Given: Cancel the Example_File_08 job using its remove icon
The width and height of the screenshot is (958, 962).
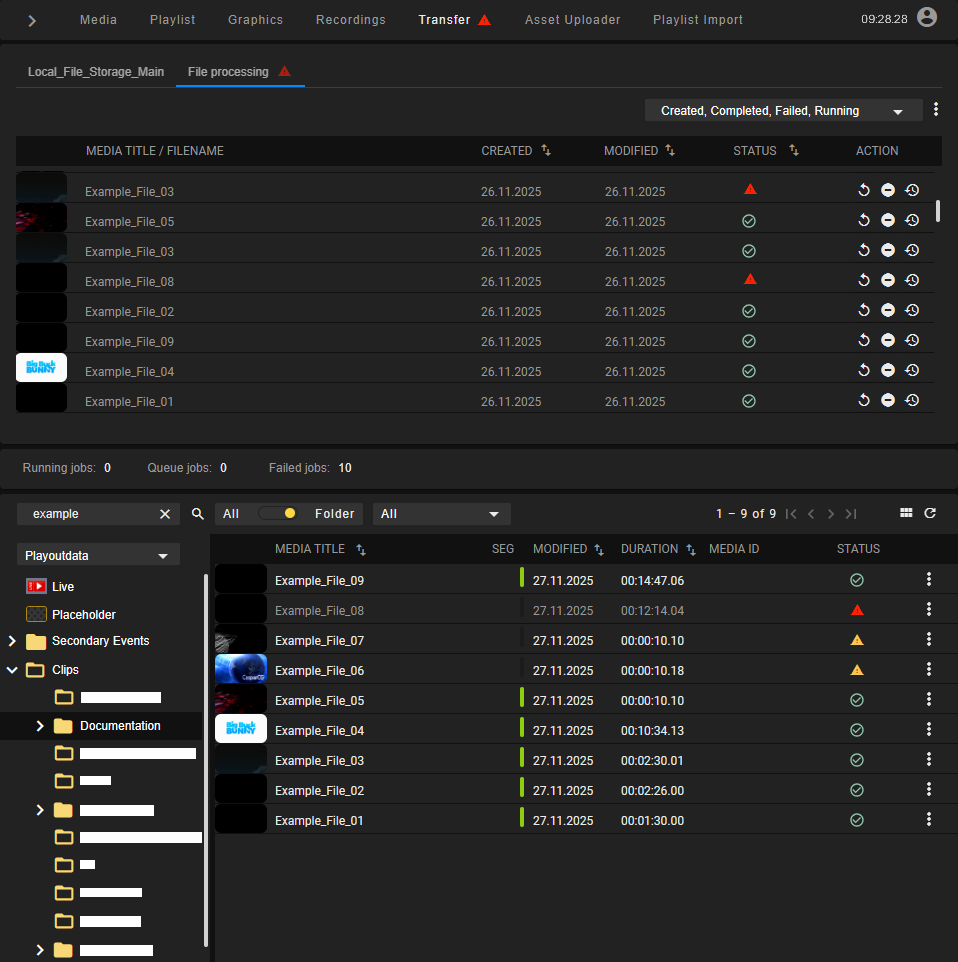Looking at the screenshot, I should (x=888, y=280).
